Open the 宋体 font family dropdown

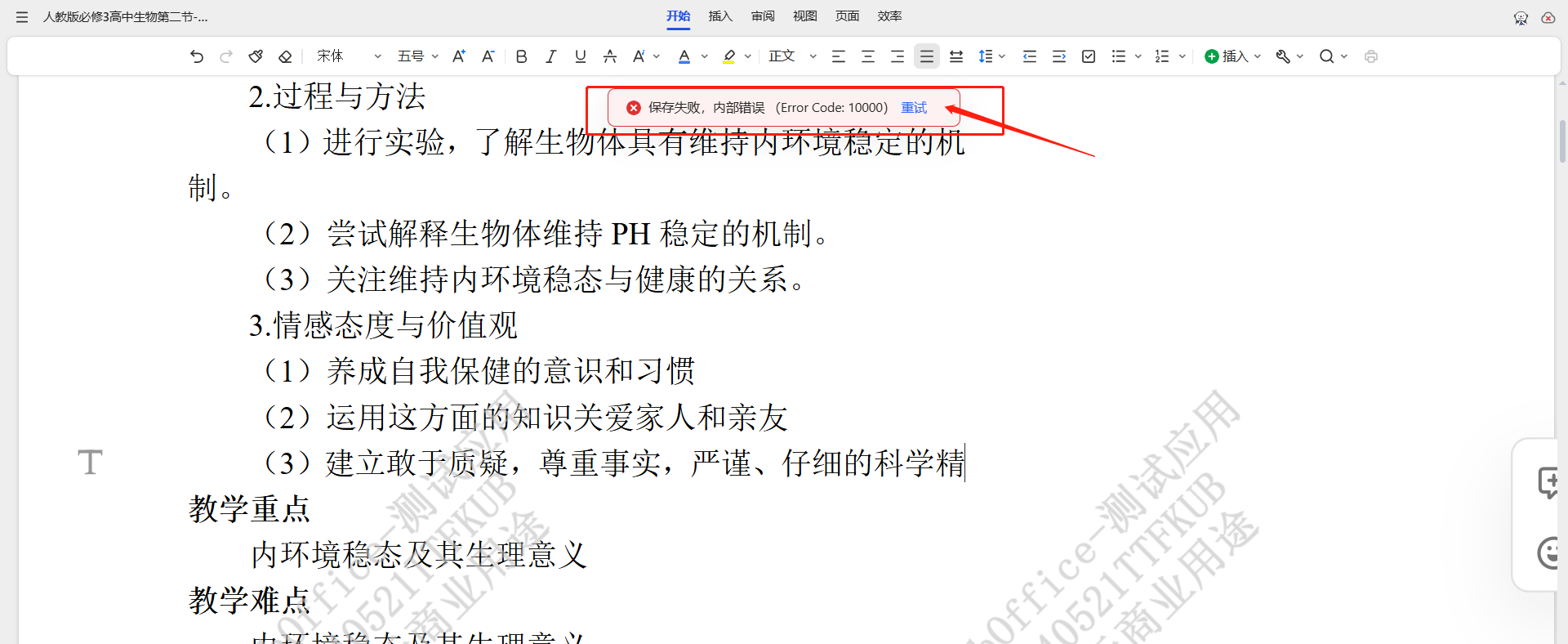point(349,56)
